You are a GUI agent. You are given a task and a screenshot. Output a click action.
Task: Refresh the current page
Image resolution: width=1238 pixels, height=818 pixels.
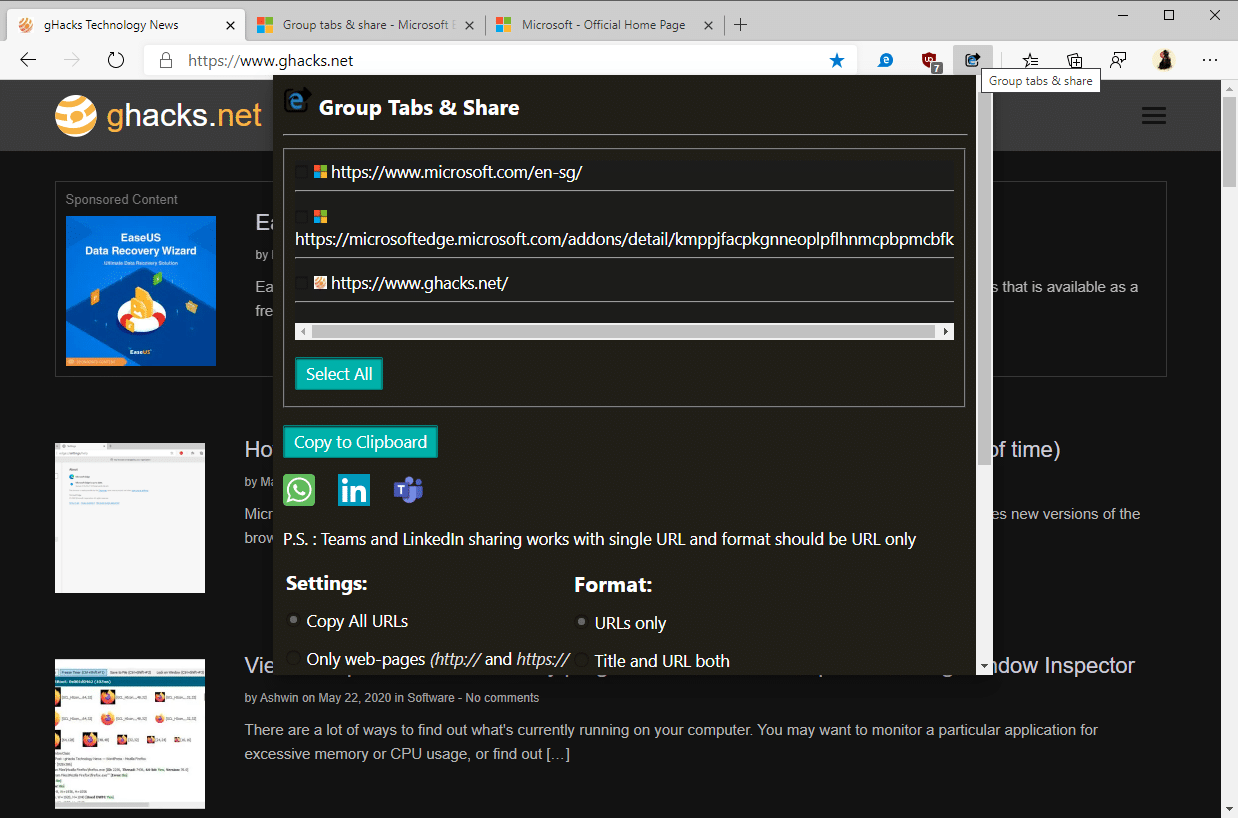(x=115, y=60)
